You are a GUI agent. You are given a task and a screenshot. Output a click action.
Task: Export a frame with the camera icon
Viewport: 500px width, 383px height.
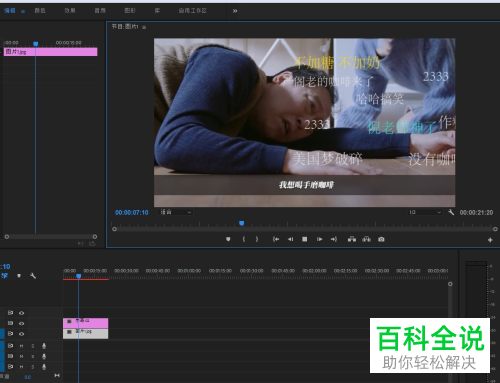click(381, 239)
